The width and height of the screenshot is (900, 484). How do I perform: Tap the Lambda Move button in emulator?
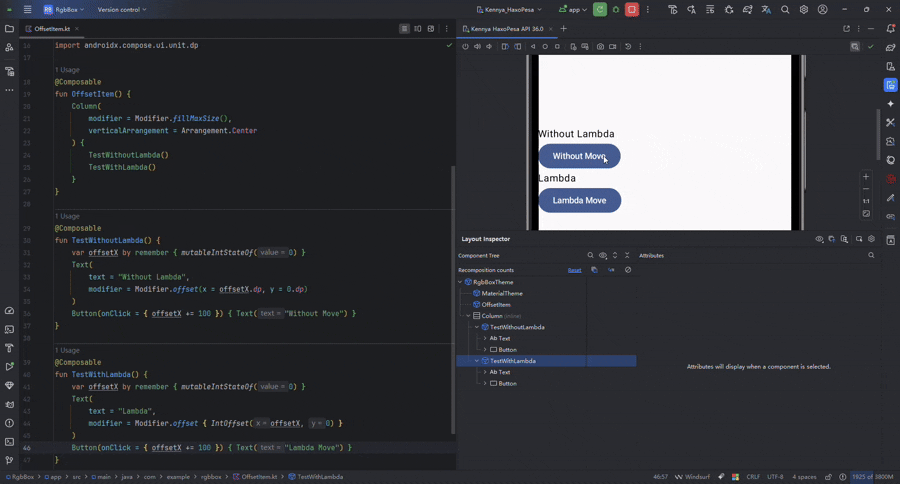580,200
